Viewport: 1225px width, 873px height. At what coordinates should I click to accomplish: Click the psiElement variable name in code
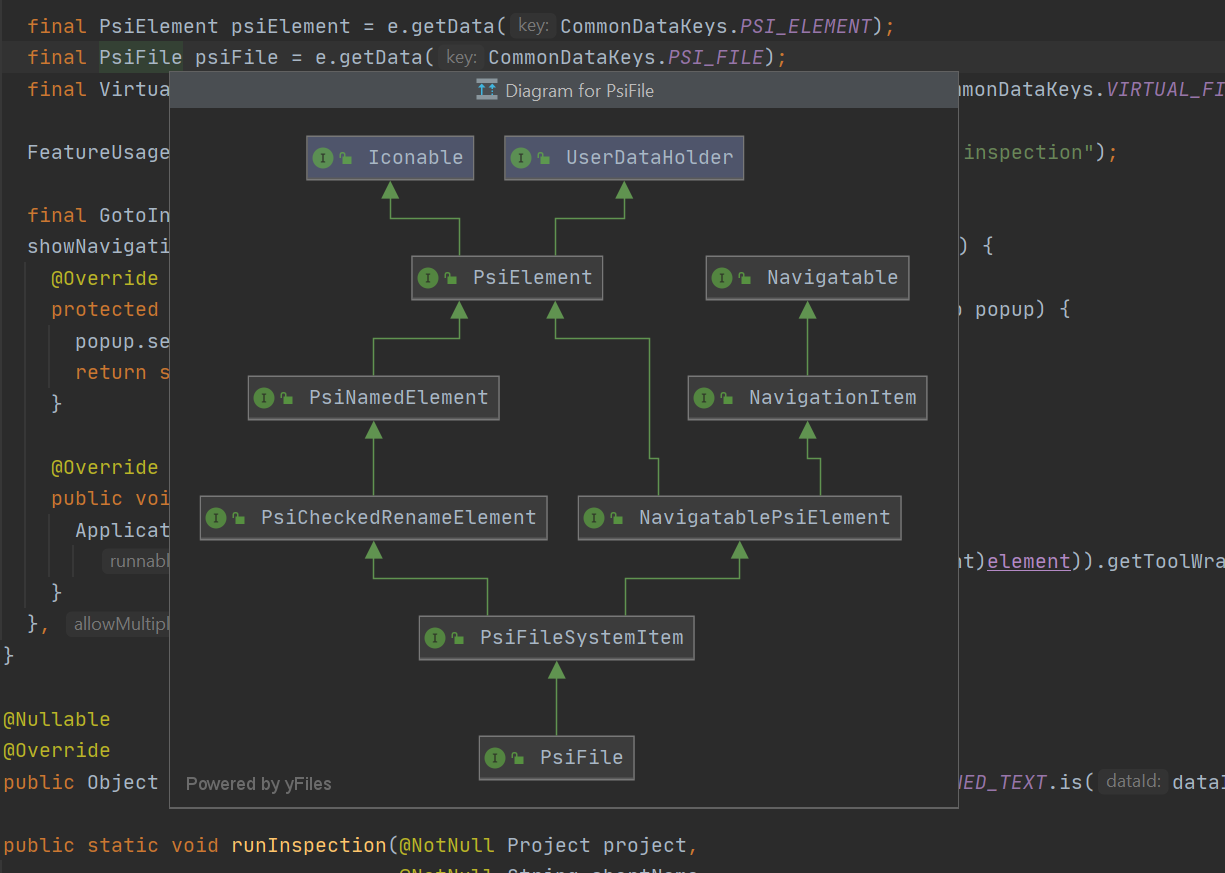pos(291,26)
